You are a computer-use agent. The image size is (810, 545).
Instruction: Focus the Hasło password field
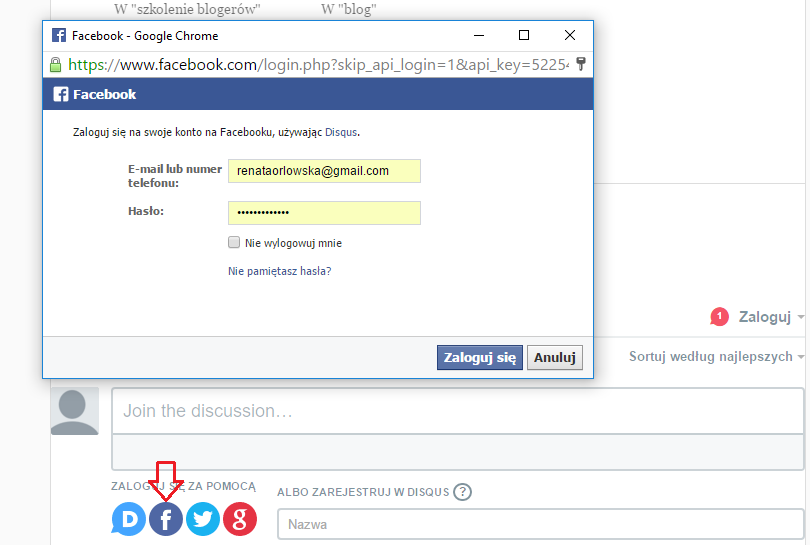(324, 213)
